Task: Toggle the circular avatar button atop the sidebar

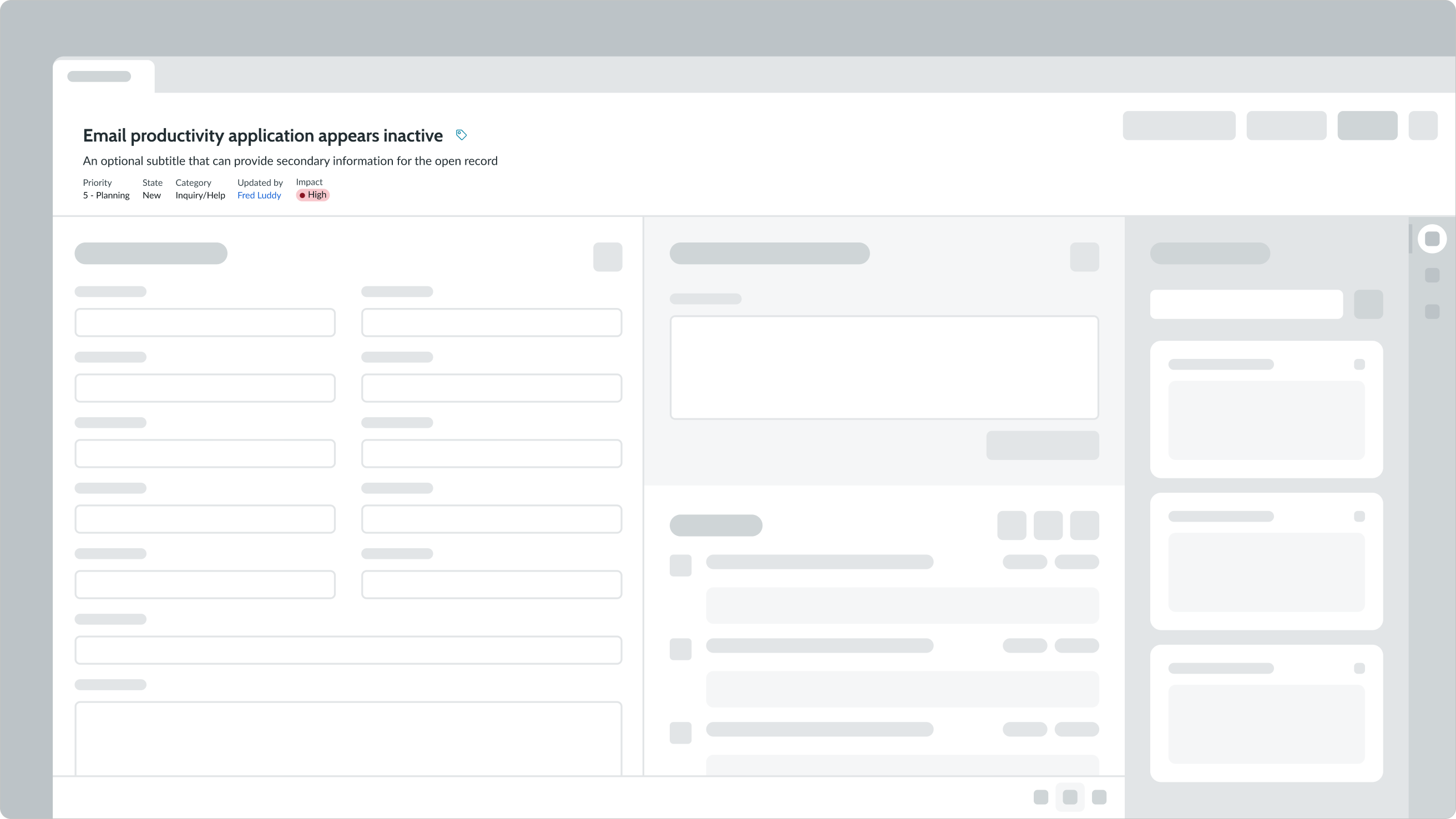Action: click(x=1432, y=238)
